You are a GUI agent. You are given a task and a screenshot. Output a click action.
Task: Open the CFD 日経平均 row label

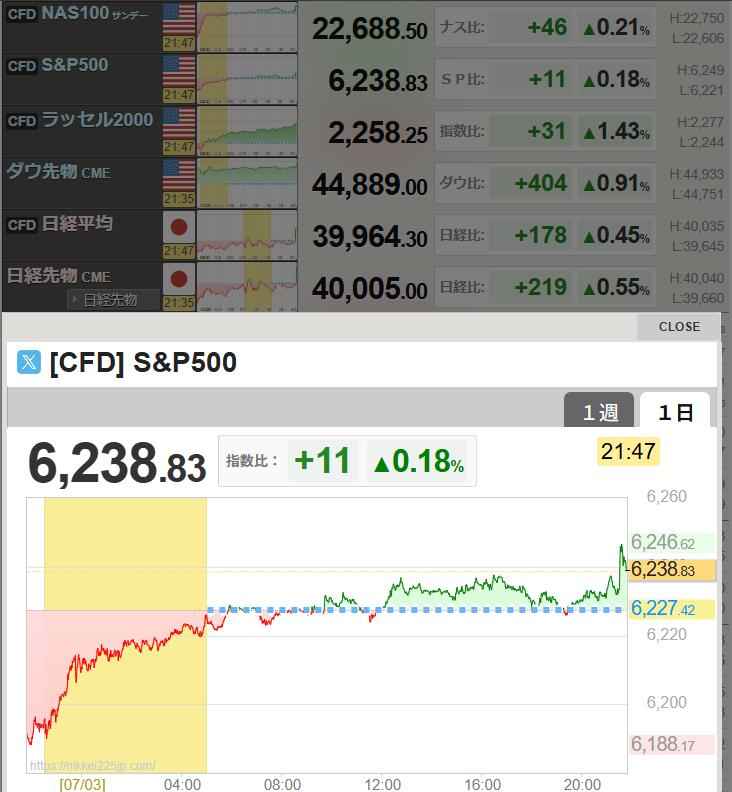(x=60, y=224)
